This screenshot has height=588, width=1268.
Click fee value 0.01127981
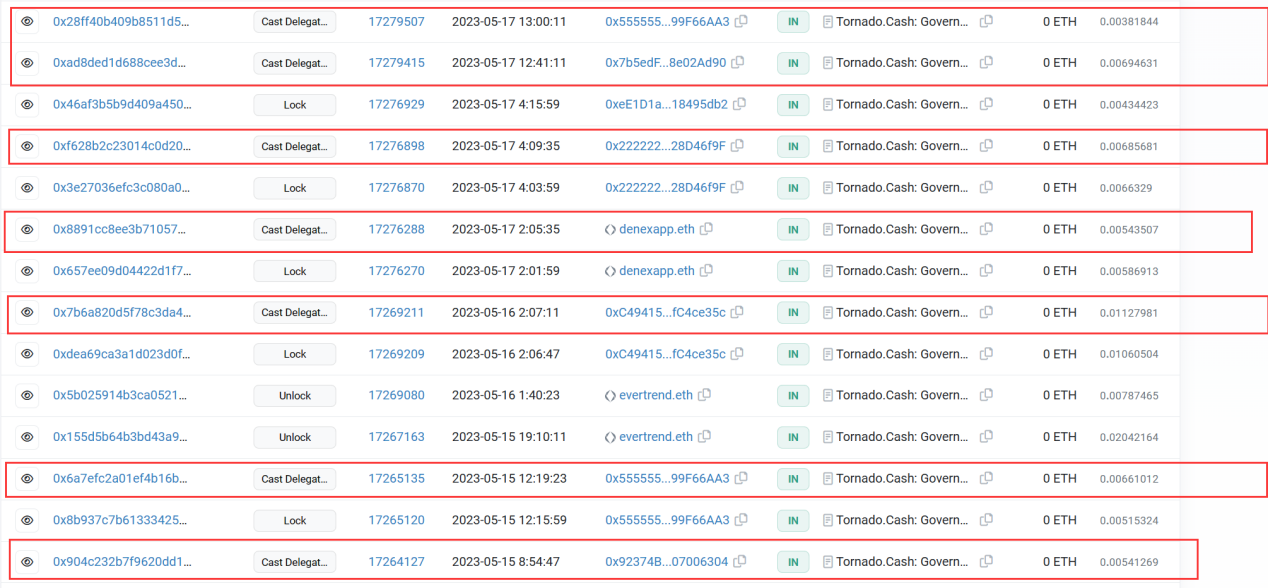1129,313
